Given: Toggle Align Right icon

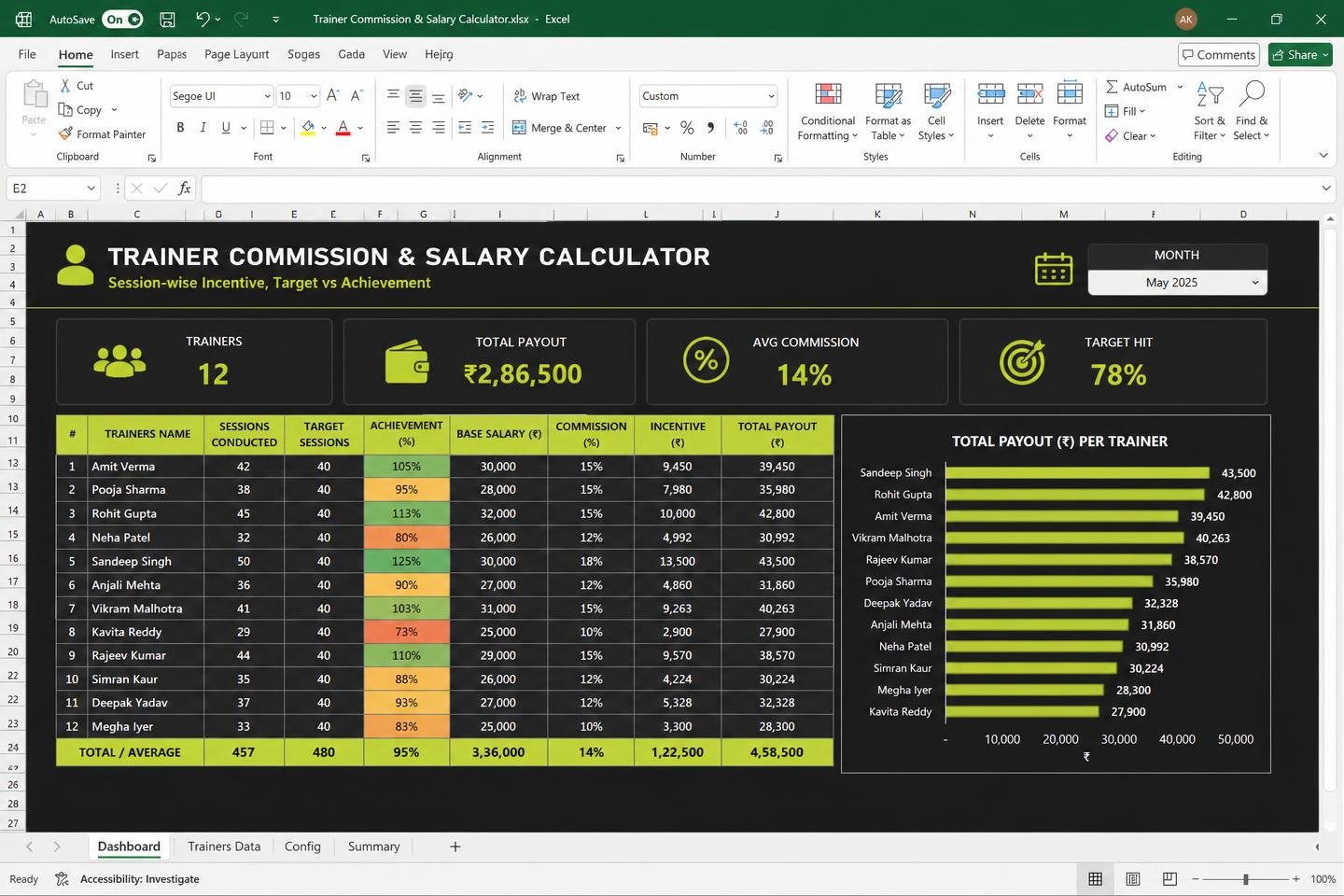Looking at the screenshot, I should pyautogui.click(x=438, y=128).
